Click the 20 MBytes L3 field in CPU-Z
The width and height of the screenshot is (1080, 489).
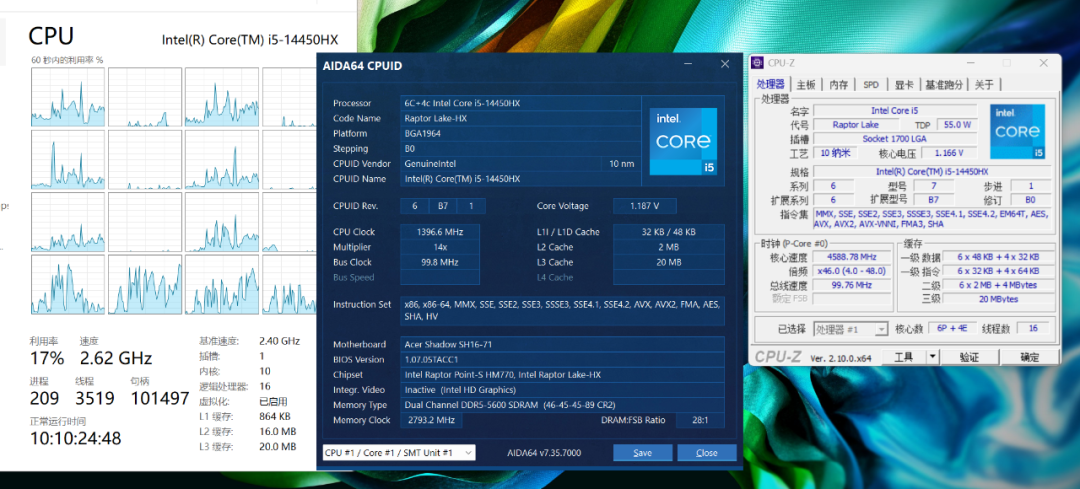click(x=997, y=298)
